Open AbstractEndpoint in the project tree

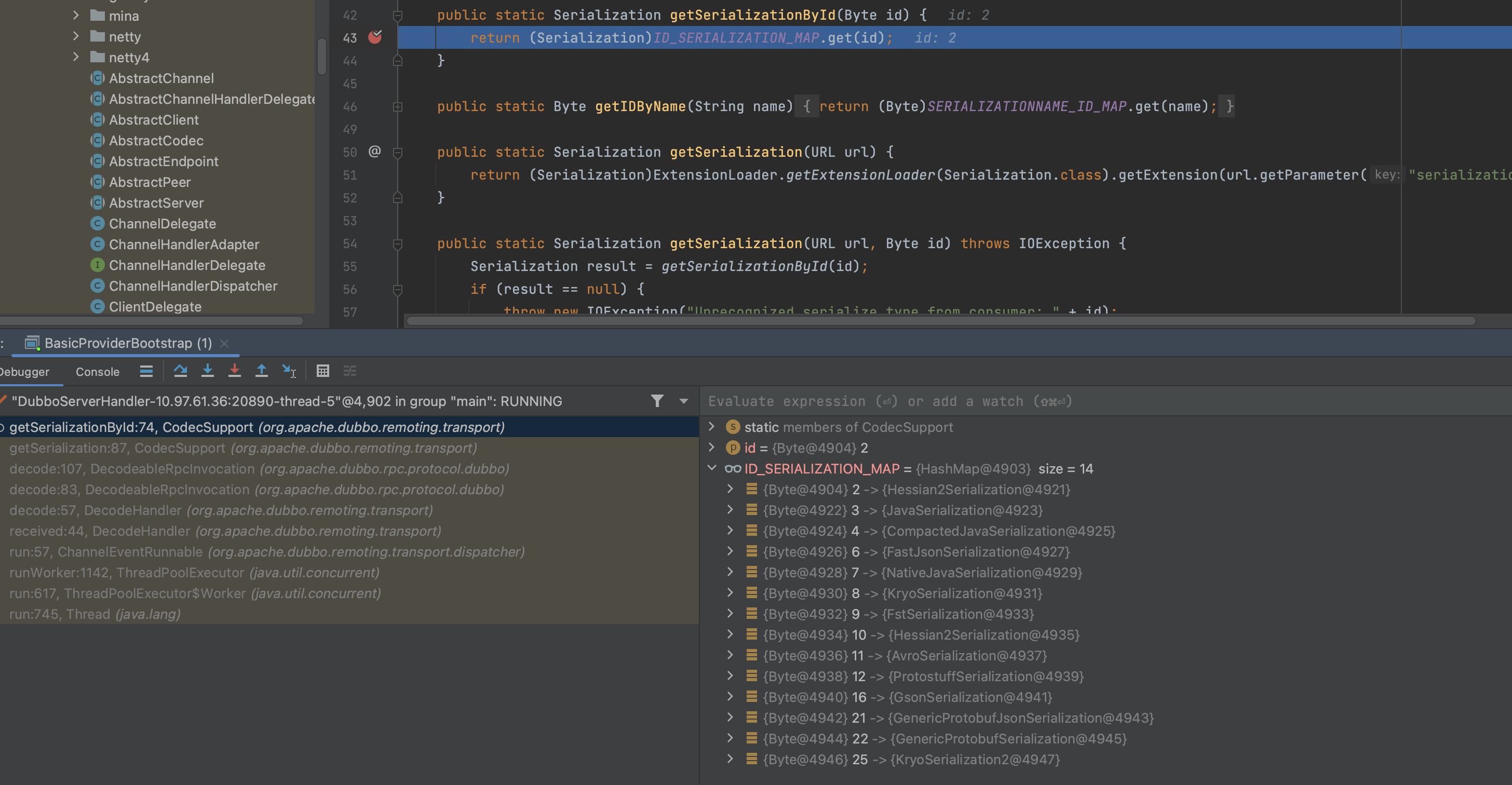163,161
